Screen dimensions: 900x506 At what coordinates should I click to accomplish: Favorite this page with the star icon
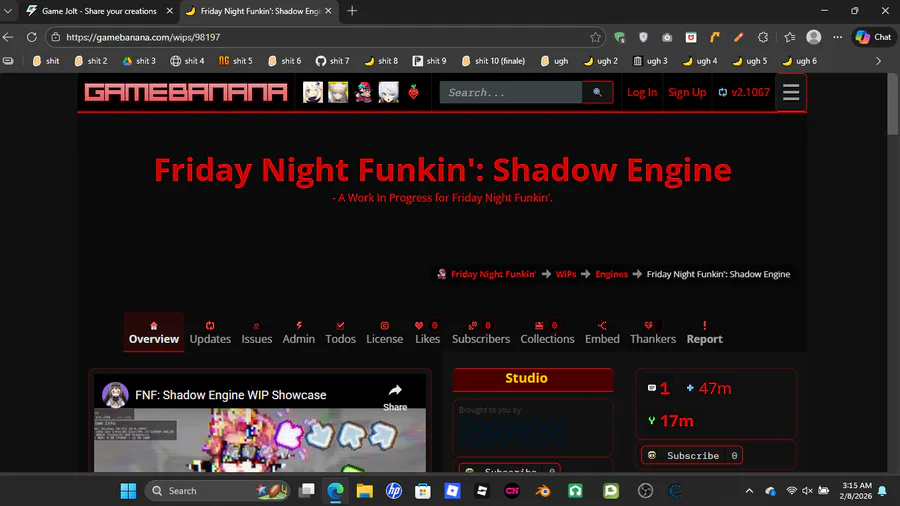tap(595, 37)
